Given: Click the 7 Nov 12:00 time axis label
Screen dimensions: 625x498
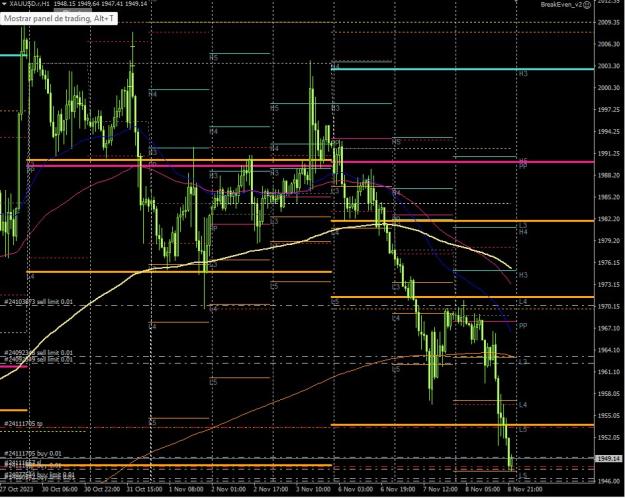Looking at the screenshot, I should 440,489.
